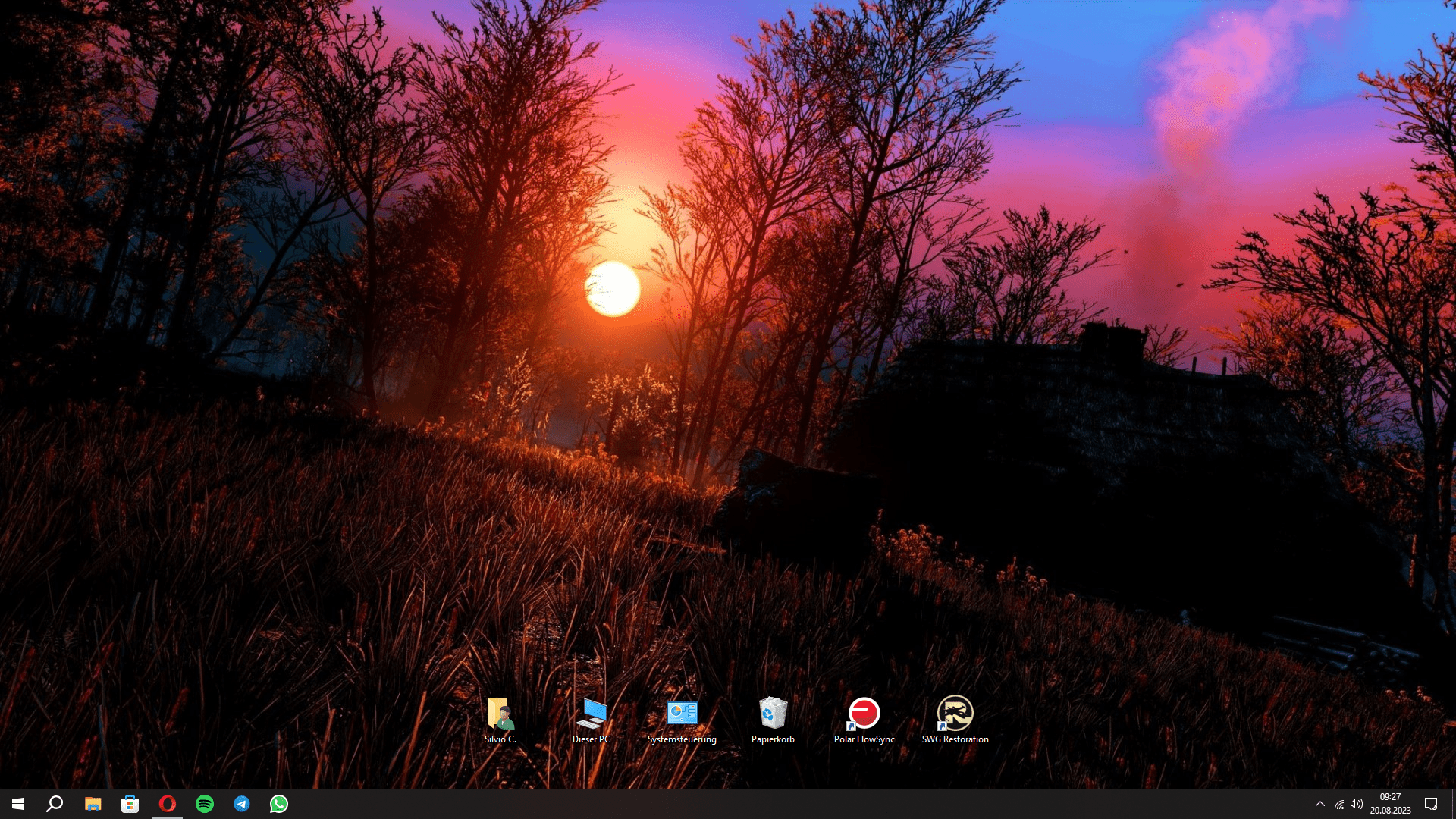Open the notification center icon
1456x819 pixels.
coord(1431,804)
